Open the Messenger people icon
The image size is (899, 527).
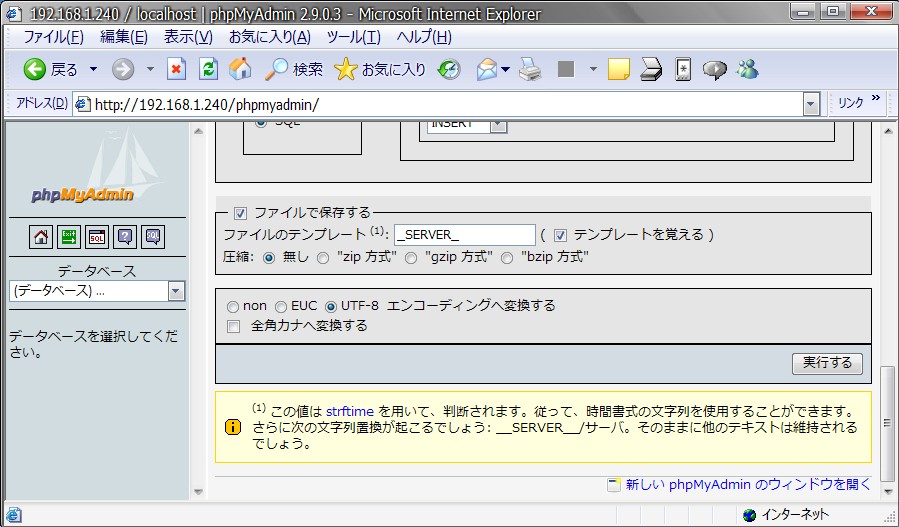click(x=748, y=69)
